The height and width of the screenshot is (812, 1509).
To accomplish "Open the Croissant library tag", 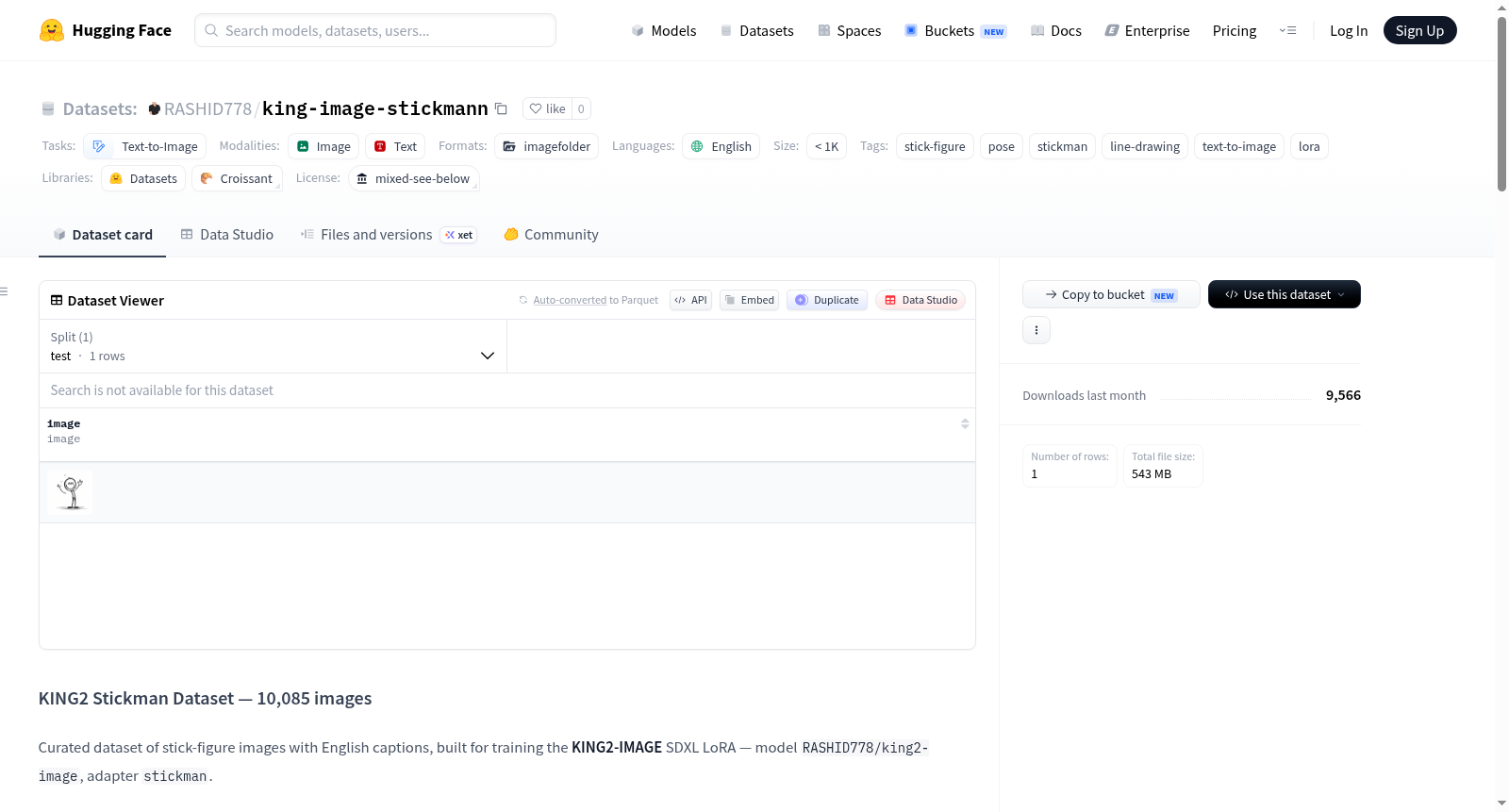I will (237, 178).
